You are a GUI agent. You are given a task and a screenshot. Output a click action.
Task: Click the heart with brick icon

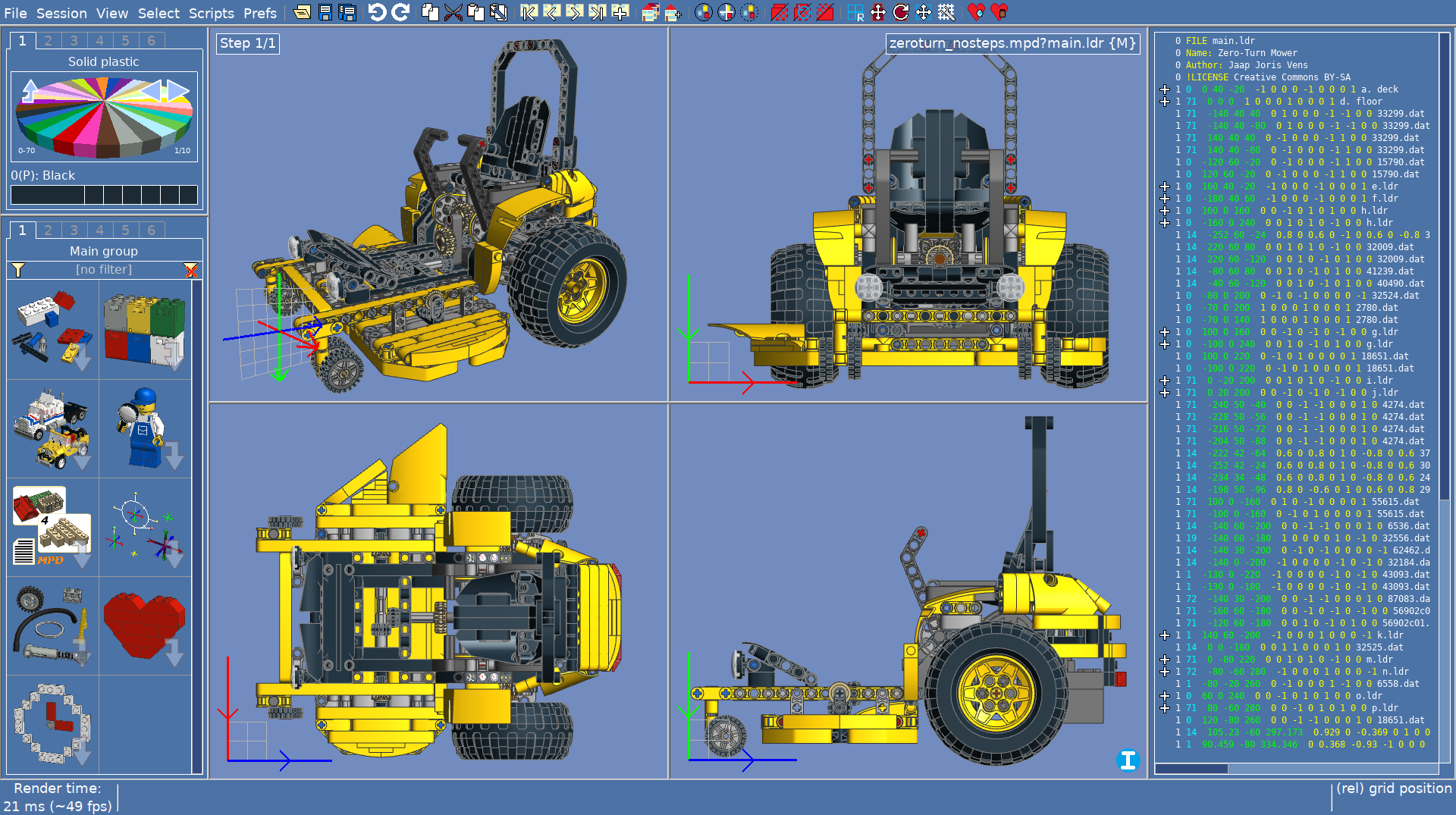point(999,12)
